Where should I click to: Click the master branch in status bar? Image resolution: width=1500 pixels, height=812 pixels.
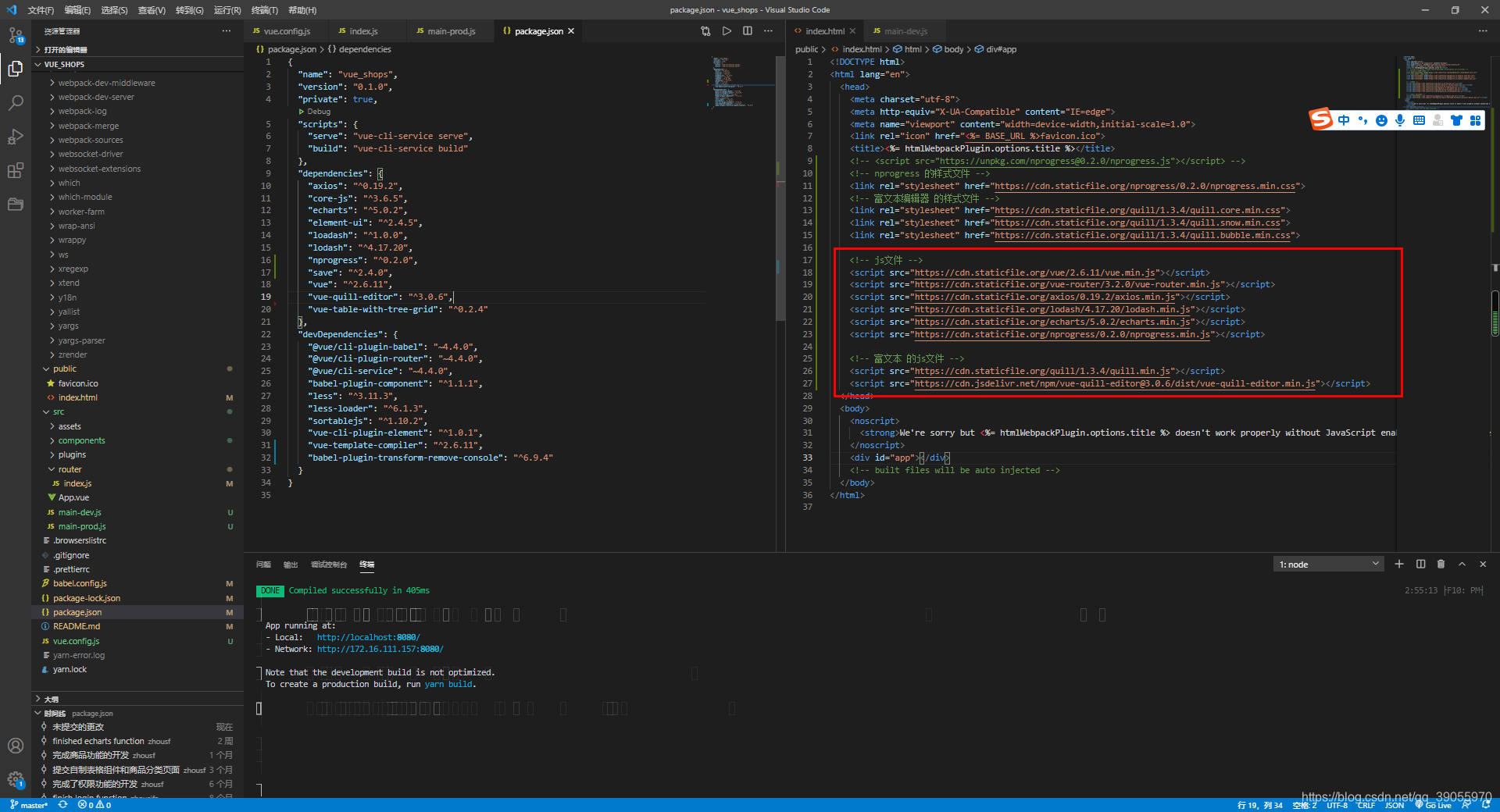pyautogui.click(x=29, y=805)
